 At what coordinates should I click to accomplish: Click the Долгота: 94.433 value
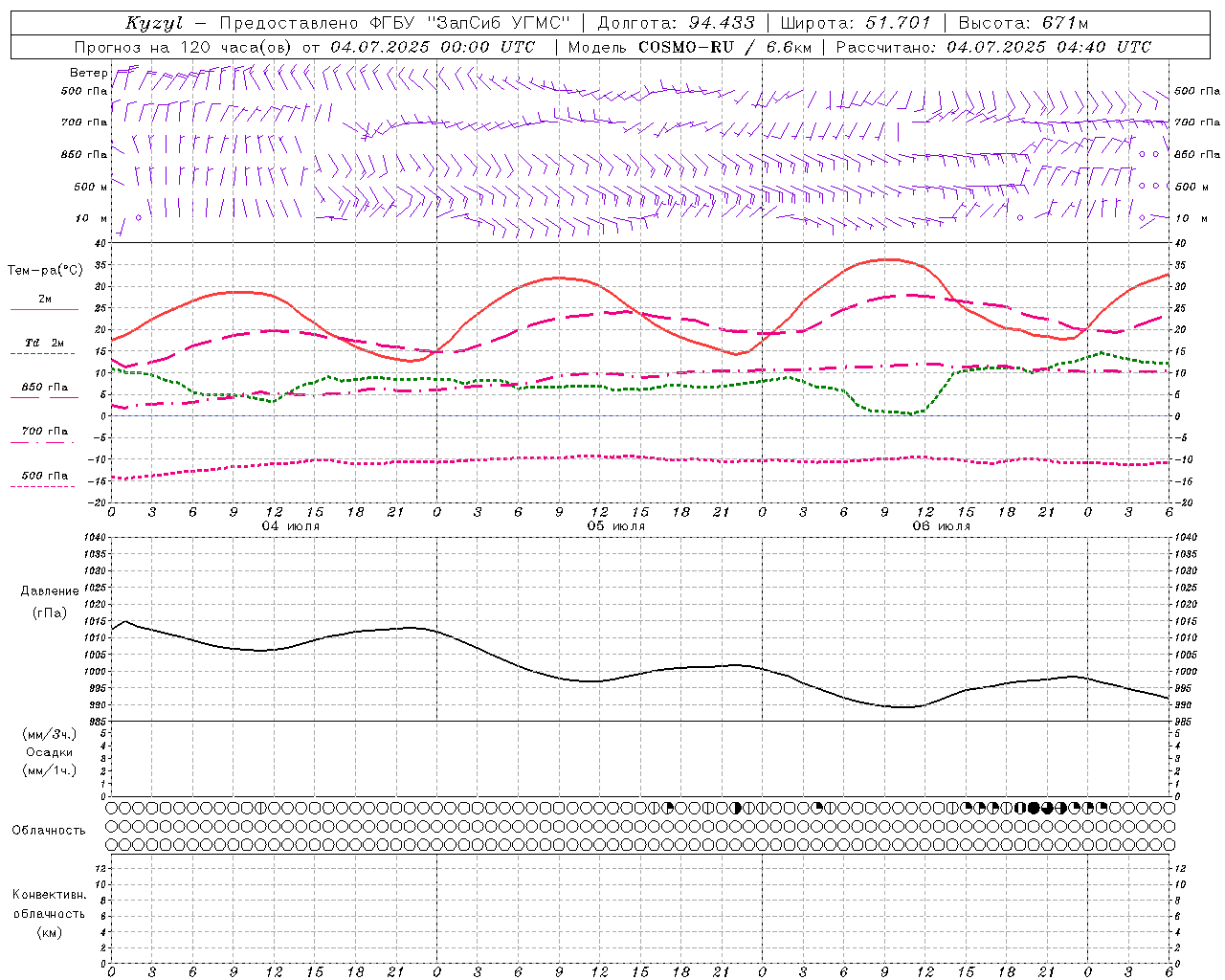676,23
